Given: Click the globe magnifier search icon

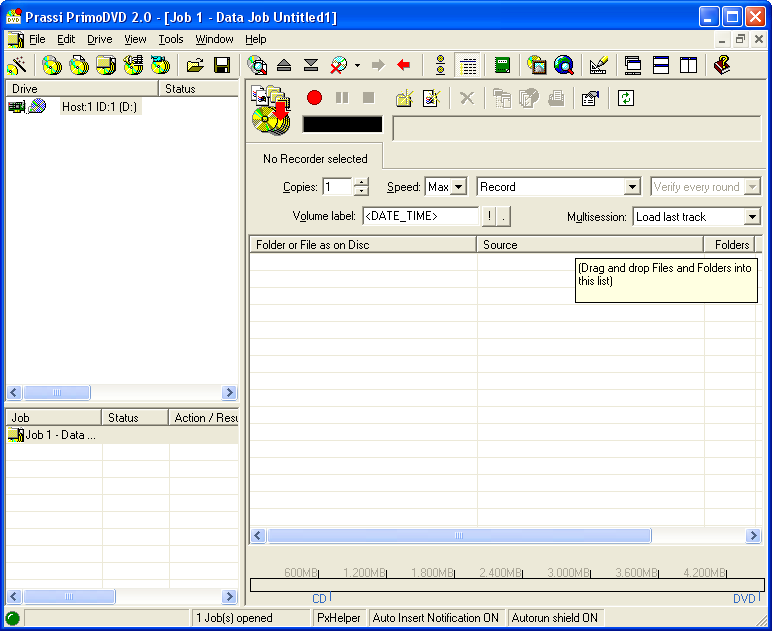Looking at the screenshot, I should point(564,65).
